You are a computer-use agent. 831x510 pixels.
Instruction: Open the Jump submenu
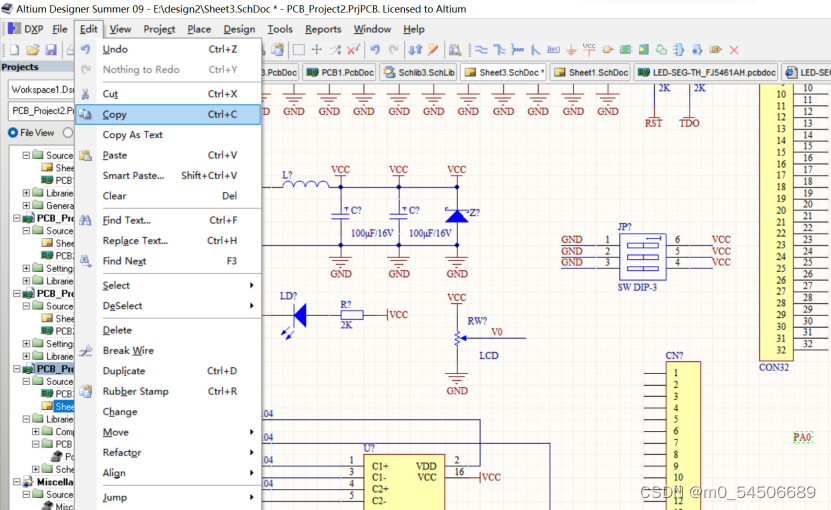coord(169,497)
